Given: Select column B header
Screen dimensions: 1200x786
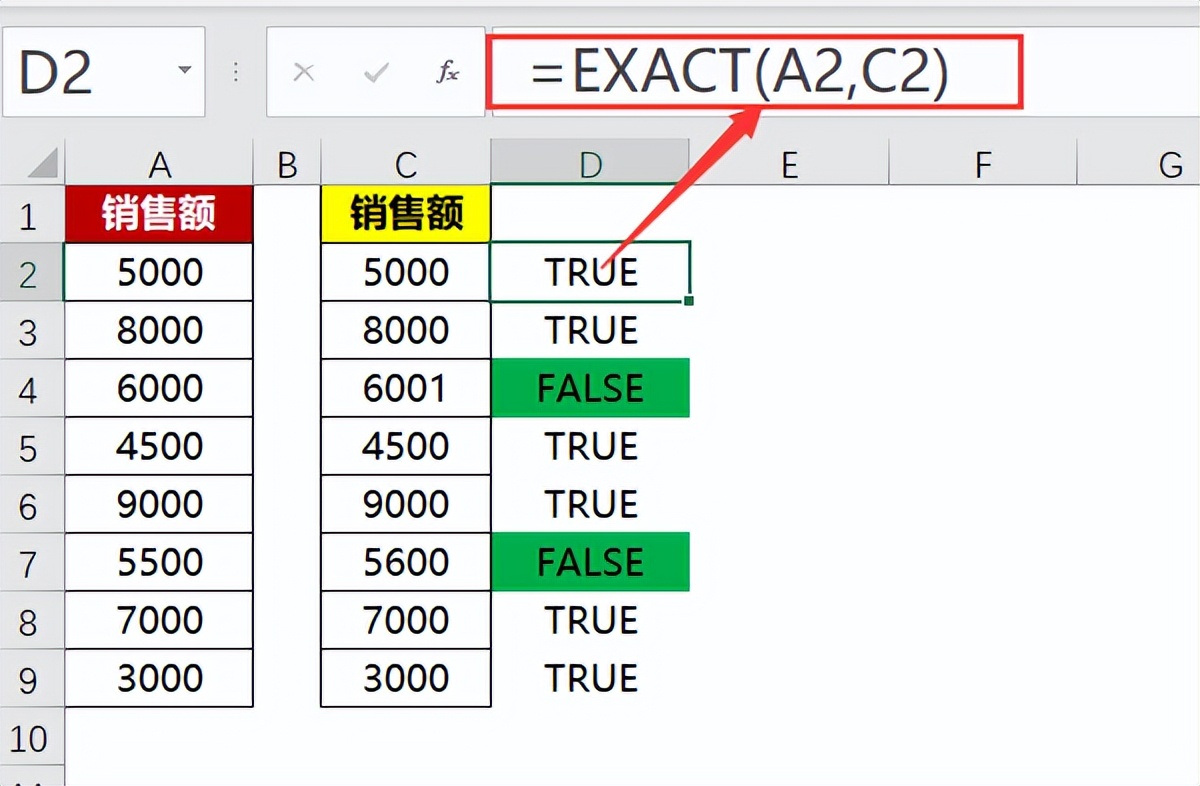Looking at the screenshot, I should (x=287, y=162).
